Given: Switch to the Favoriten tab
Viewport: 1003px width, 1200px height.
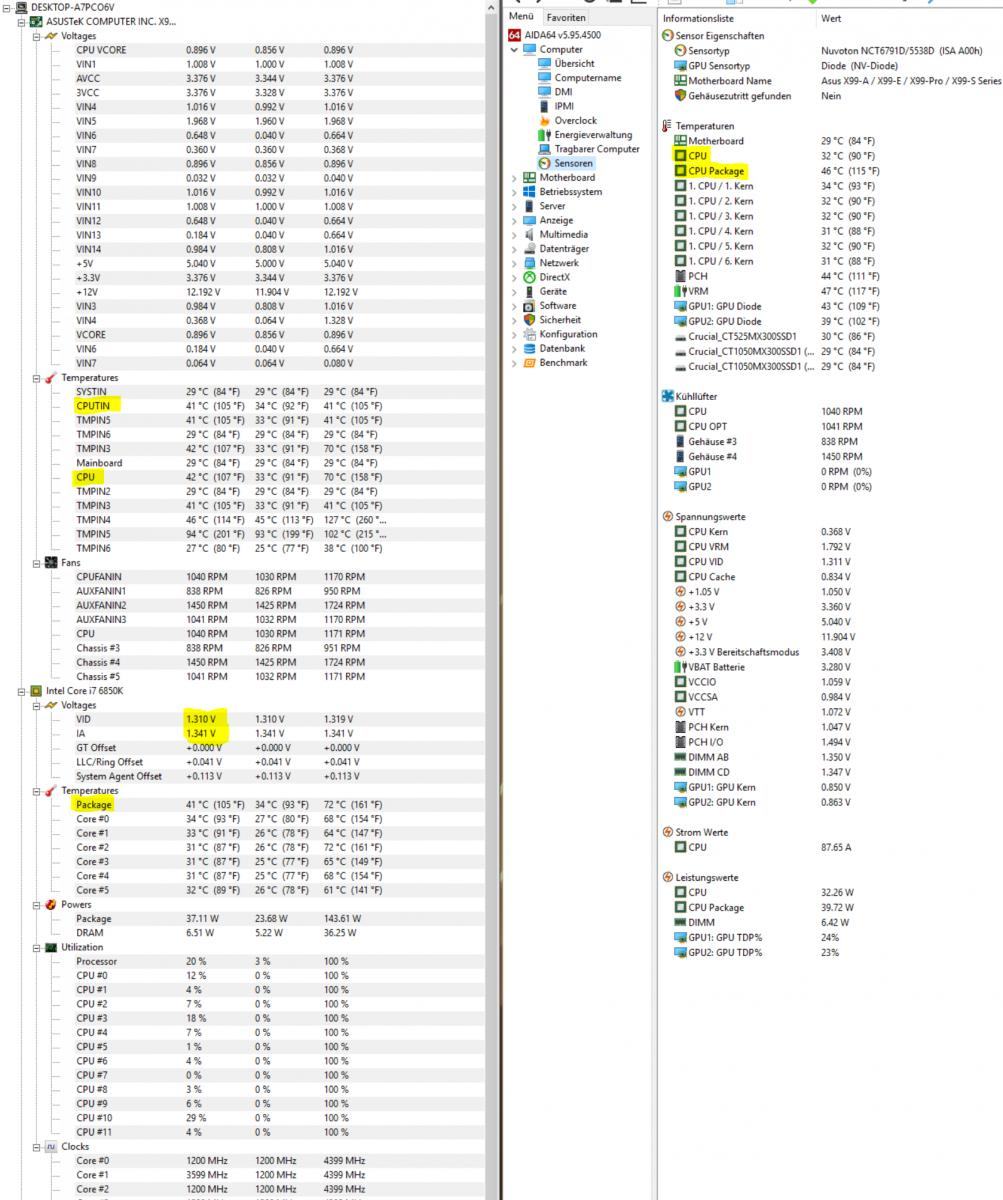Looking at the screenshot, I should pos(564,17).
